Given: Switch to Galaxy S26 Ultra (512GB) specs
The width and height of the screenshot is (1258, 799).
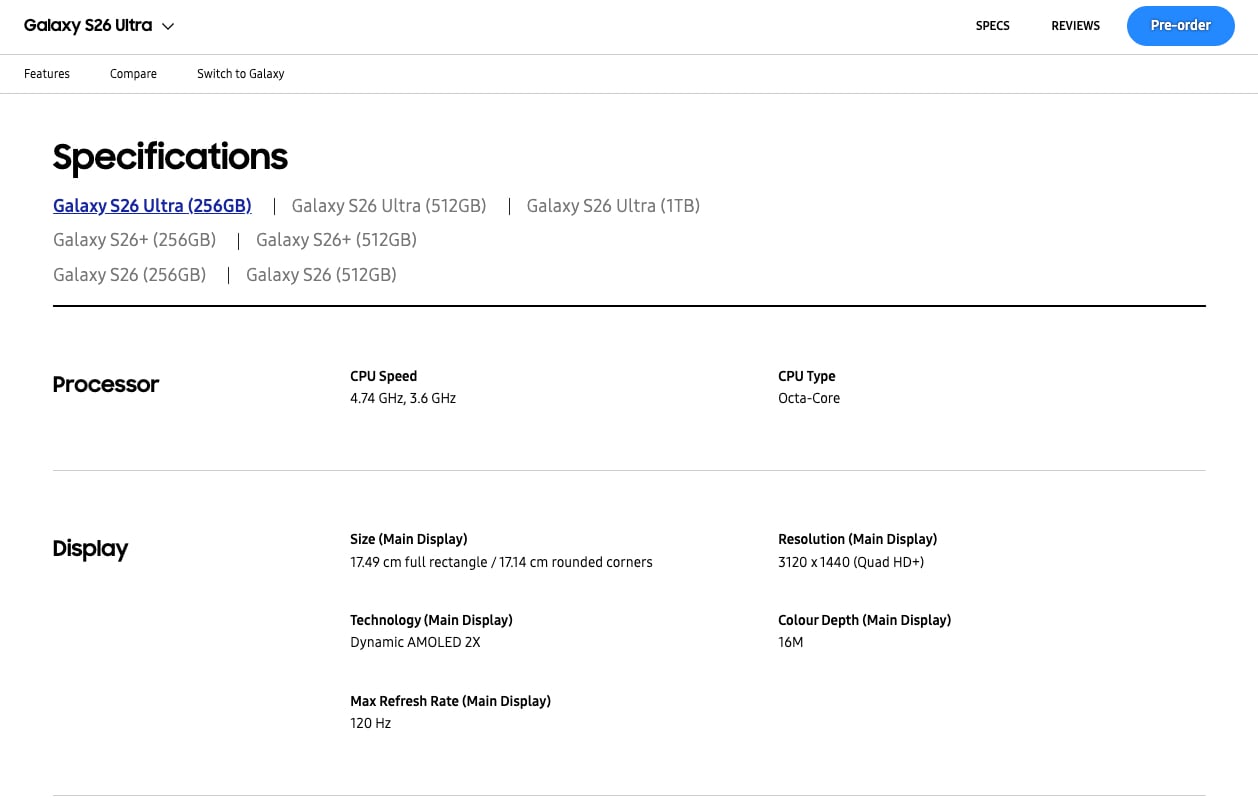Looking at the screenshot, I should point(389,206).
